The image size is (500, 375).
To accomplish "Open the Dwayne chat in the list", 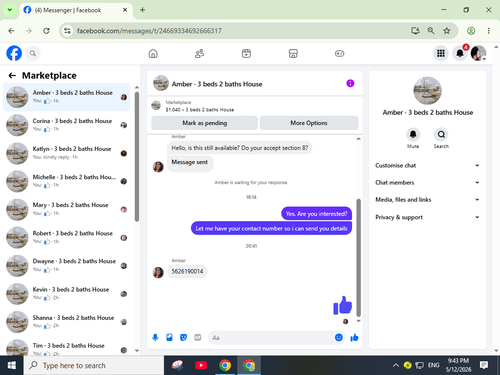I will point(67,265).
